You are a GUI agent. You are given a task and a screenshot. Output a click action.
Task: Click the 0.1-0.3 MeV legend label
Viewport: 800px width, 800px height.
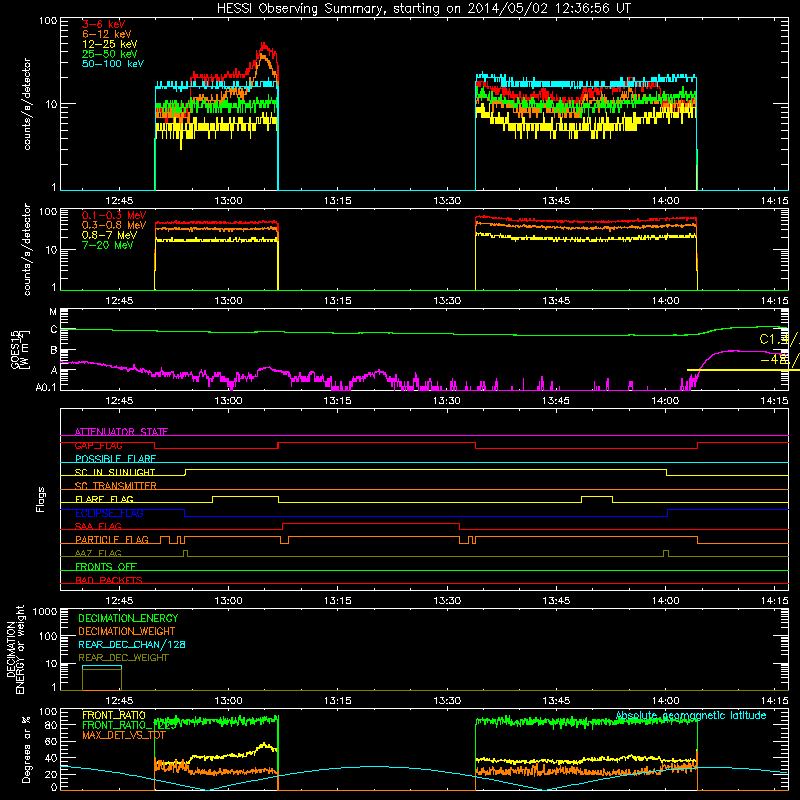(x=113, y=215)
